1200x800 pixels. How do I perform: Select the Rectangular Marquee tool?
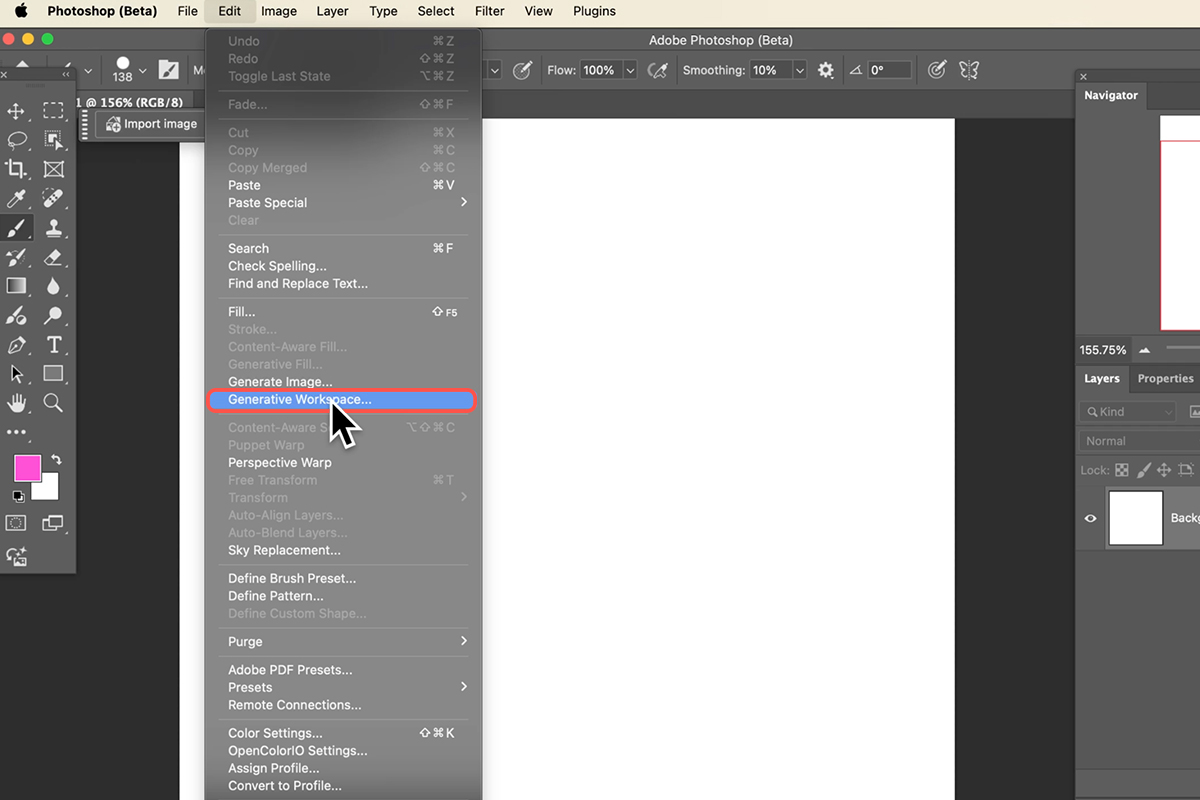click(54, 111)
